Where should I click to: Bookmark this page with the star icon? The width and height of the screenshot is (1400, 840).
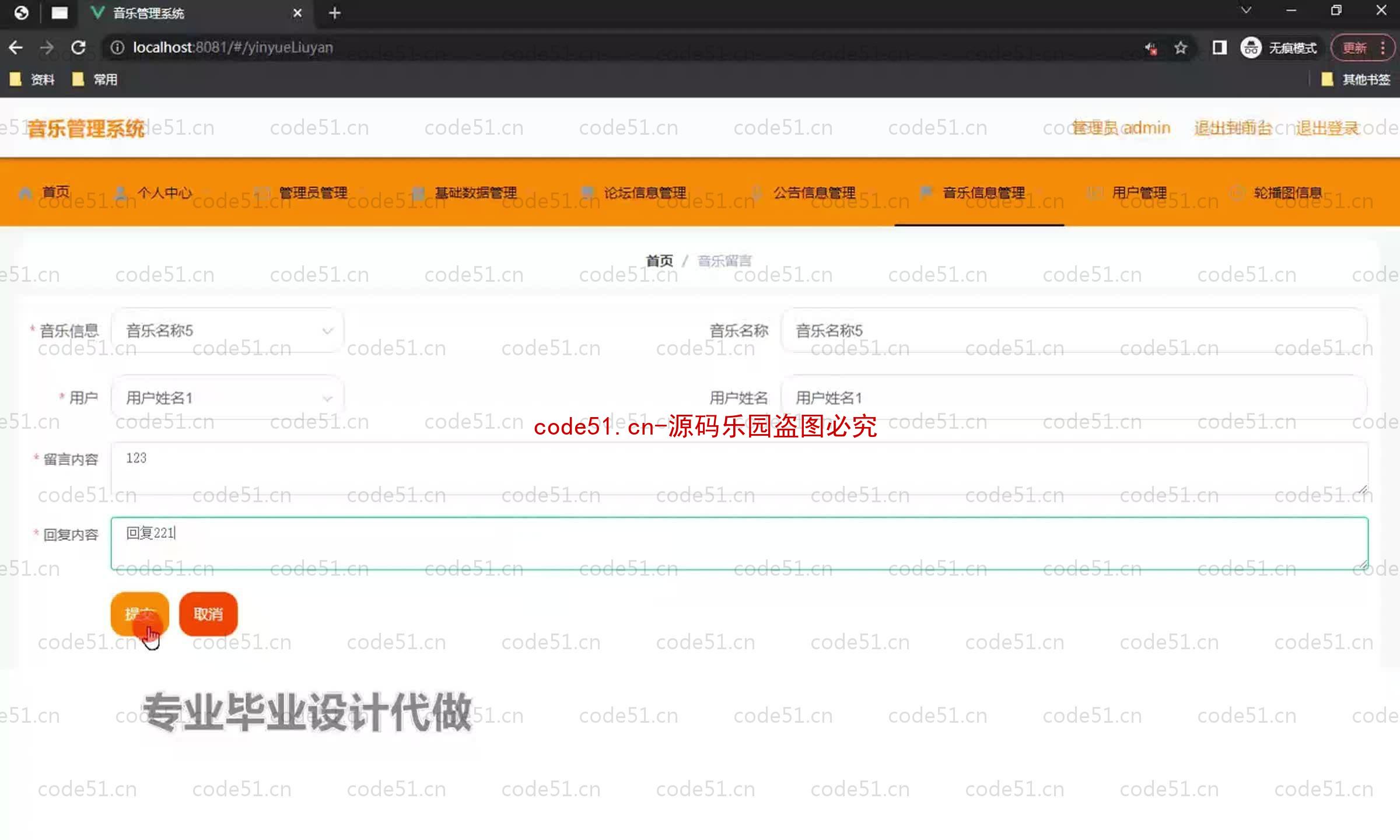(x=1181, y=48)
